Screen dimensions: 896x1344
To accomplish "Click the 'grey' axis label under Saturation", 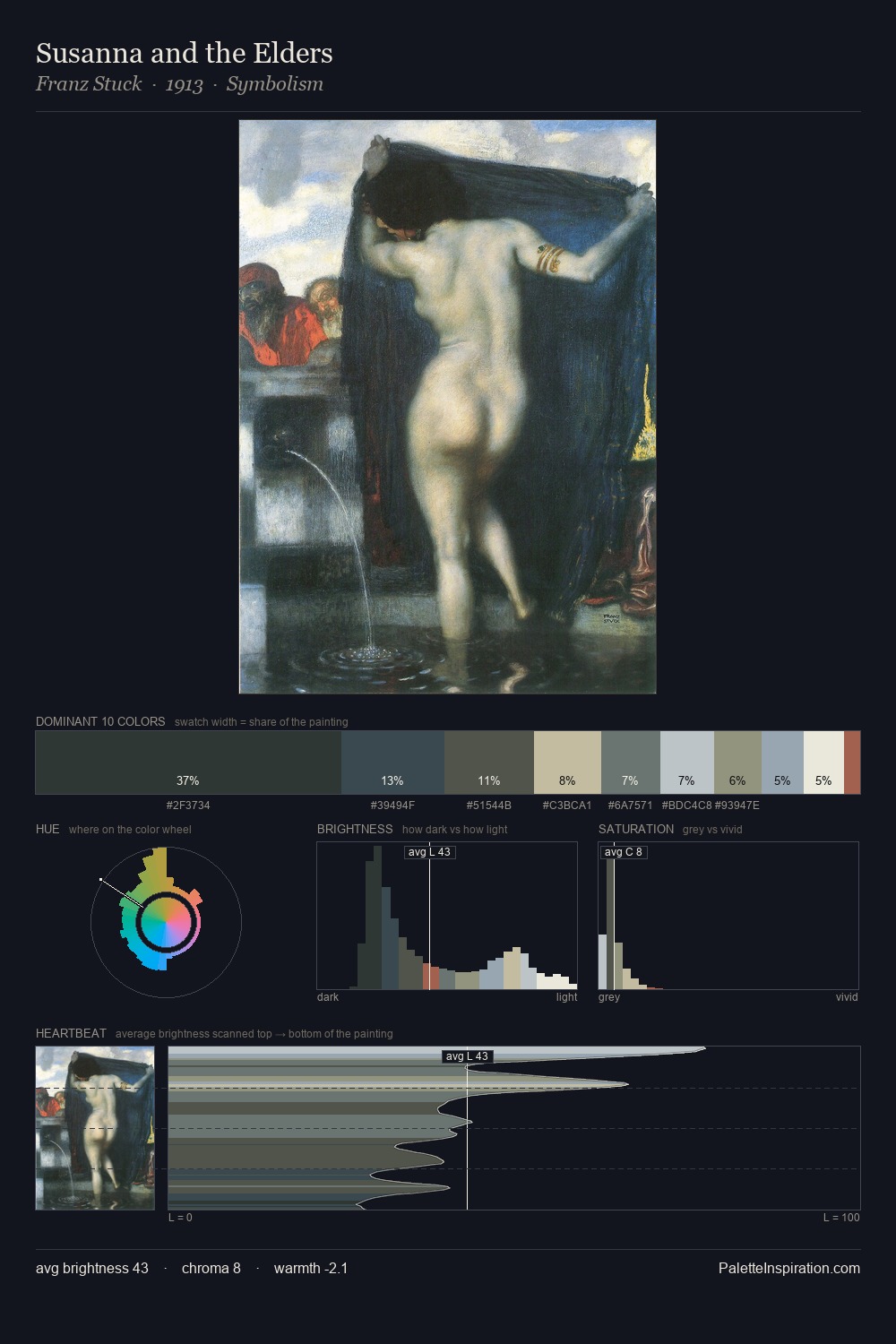I will coord(609,997).
